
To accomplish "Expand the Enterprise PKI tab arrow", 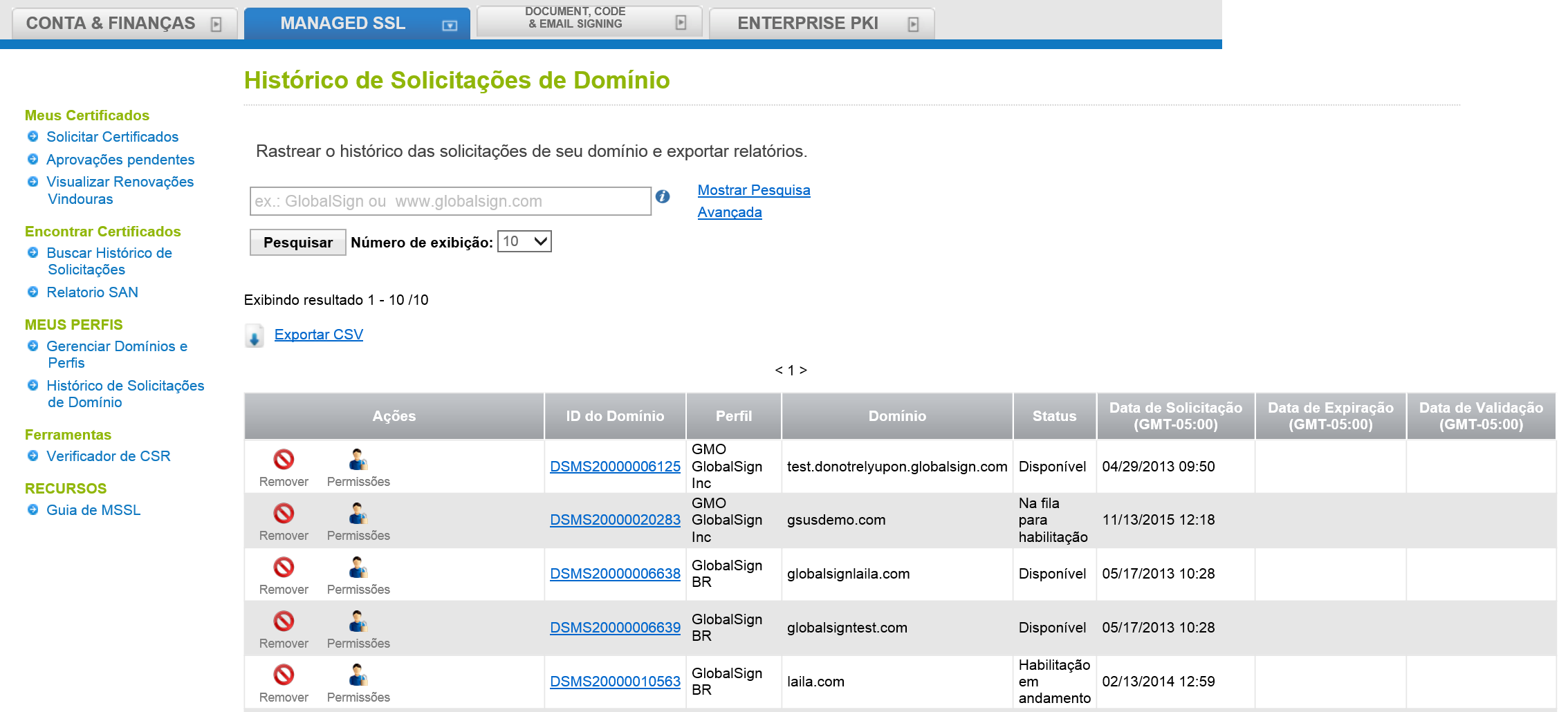I will (x=913, y=25).
